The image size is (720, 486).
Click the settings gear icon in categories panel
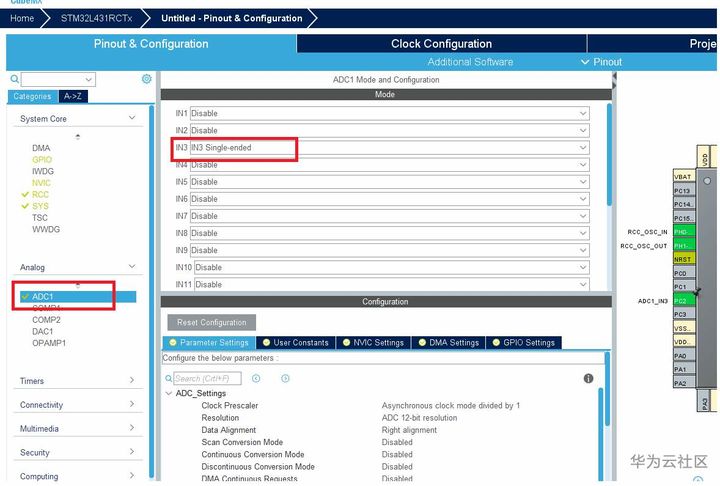coord(146,79)
